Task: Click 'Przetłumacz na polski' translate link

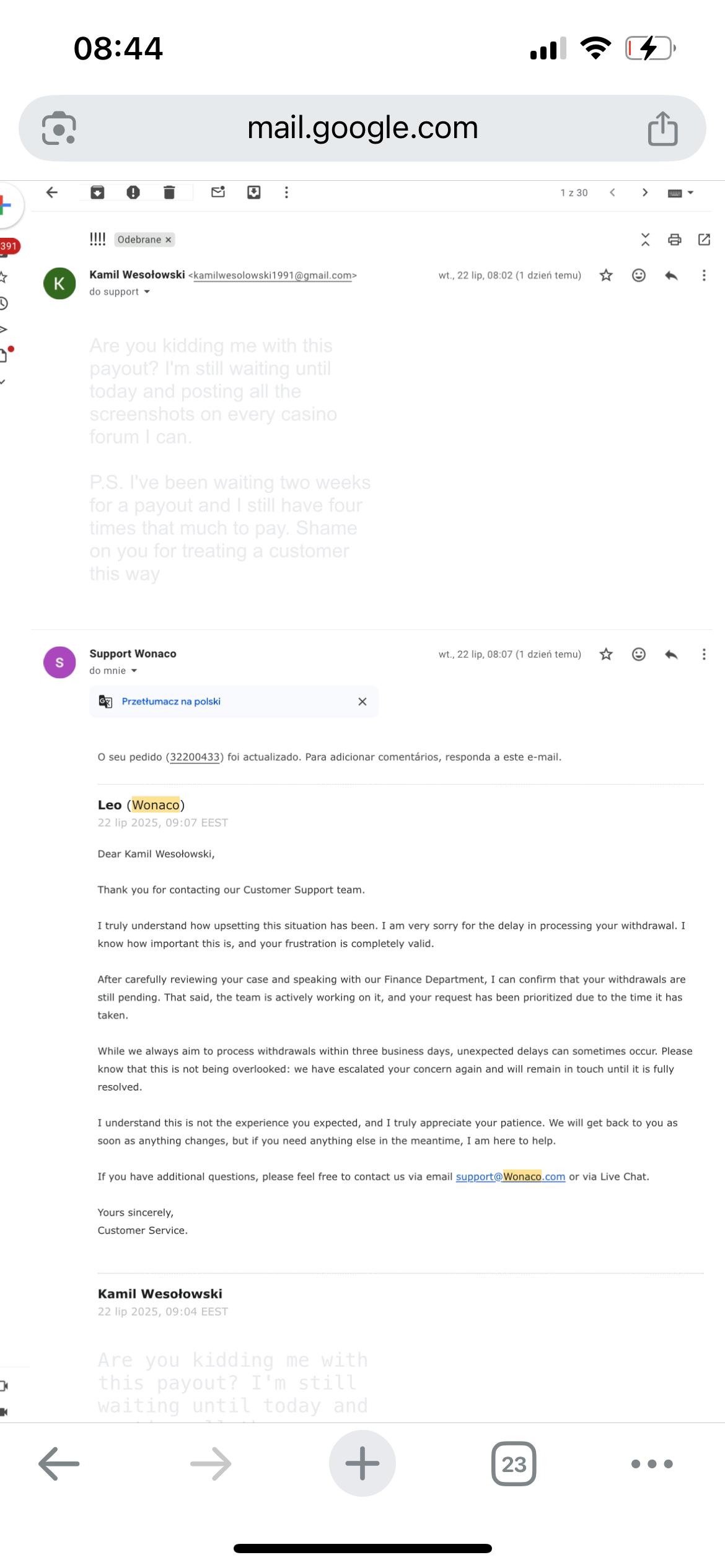Action: [171, 702]
